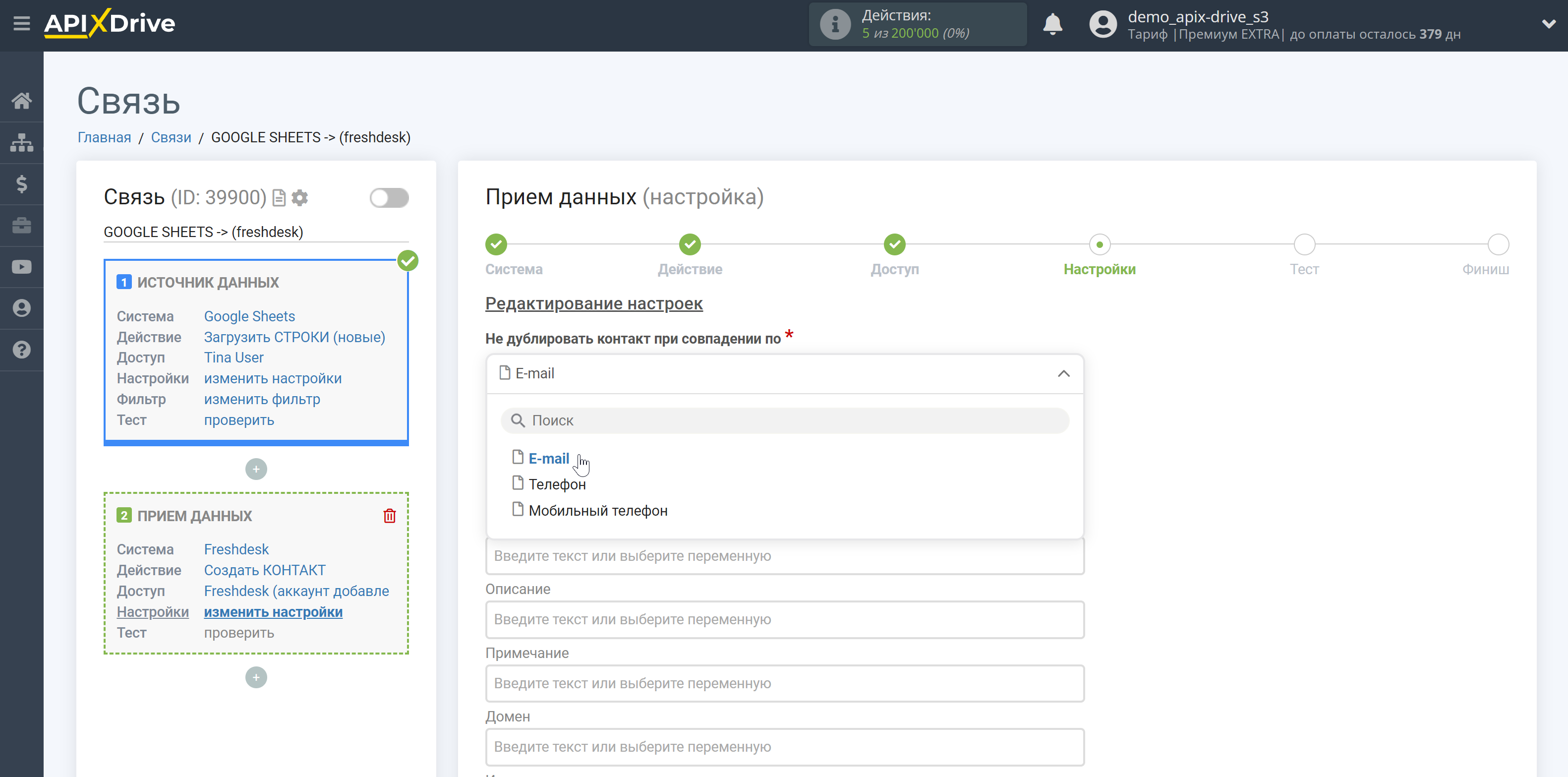Toggle the connection on/off switch
The width and height of the screenshot is (1568, 777).
[389, 198]
